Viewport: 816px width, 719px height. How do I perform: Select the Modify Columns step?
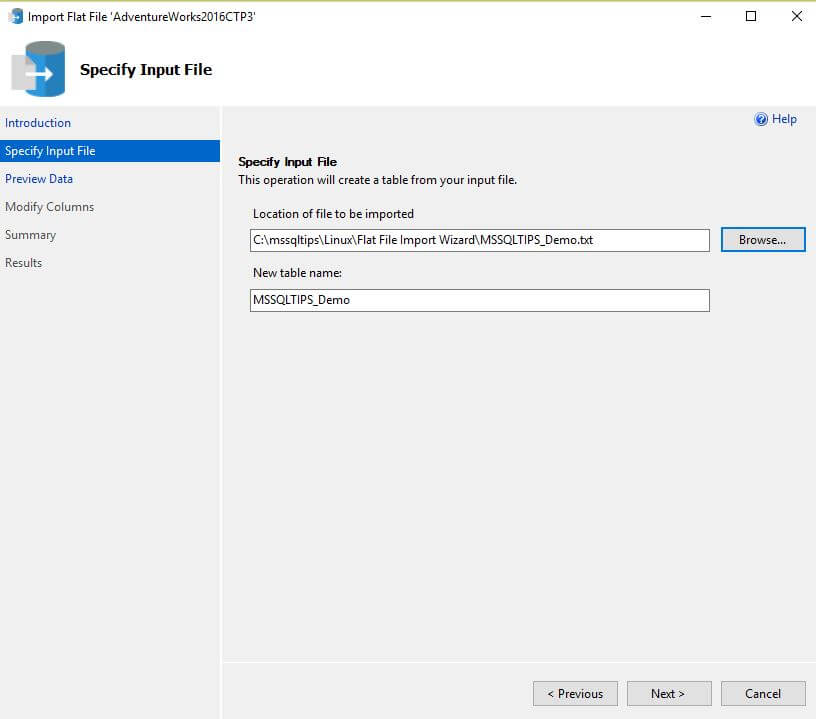click(49, 207)
